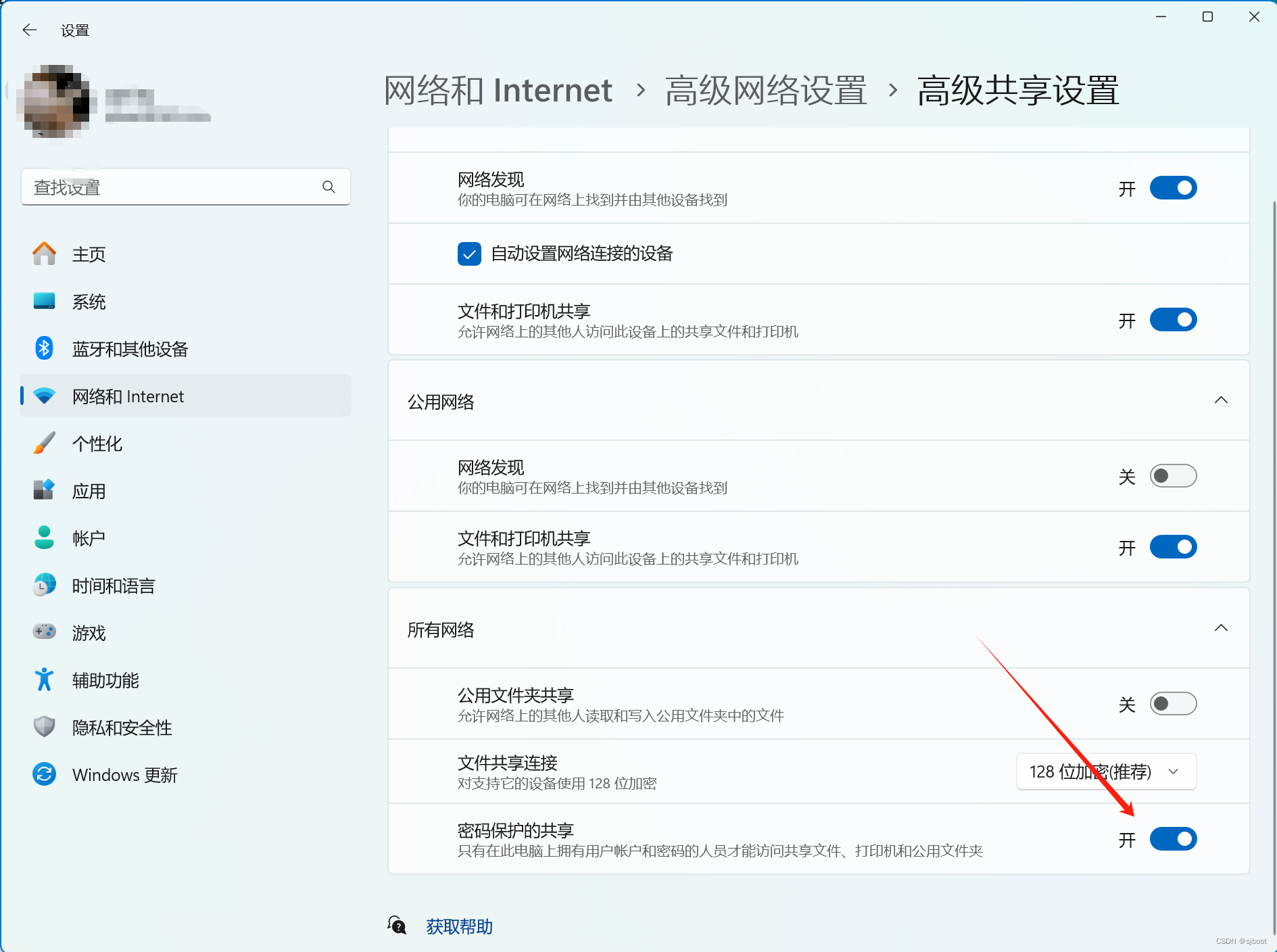This screenshot has height=952, width=1277.
Task: Click the Wi-Fi network icon in sidebar
Action: coord(45,396)
